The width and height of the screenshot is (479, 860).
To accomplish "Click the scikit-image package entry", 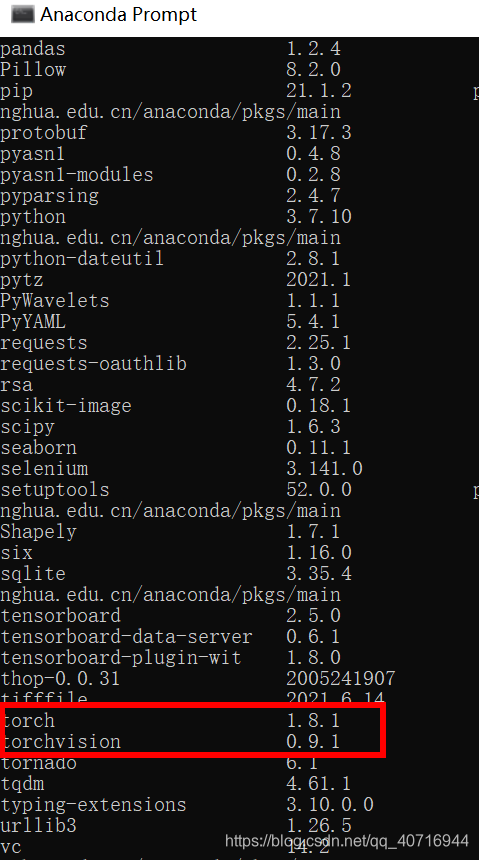I will coord(66,406).
